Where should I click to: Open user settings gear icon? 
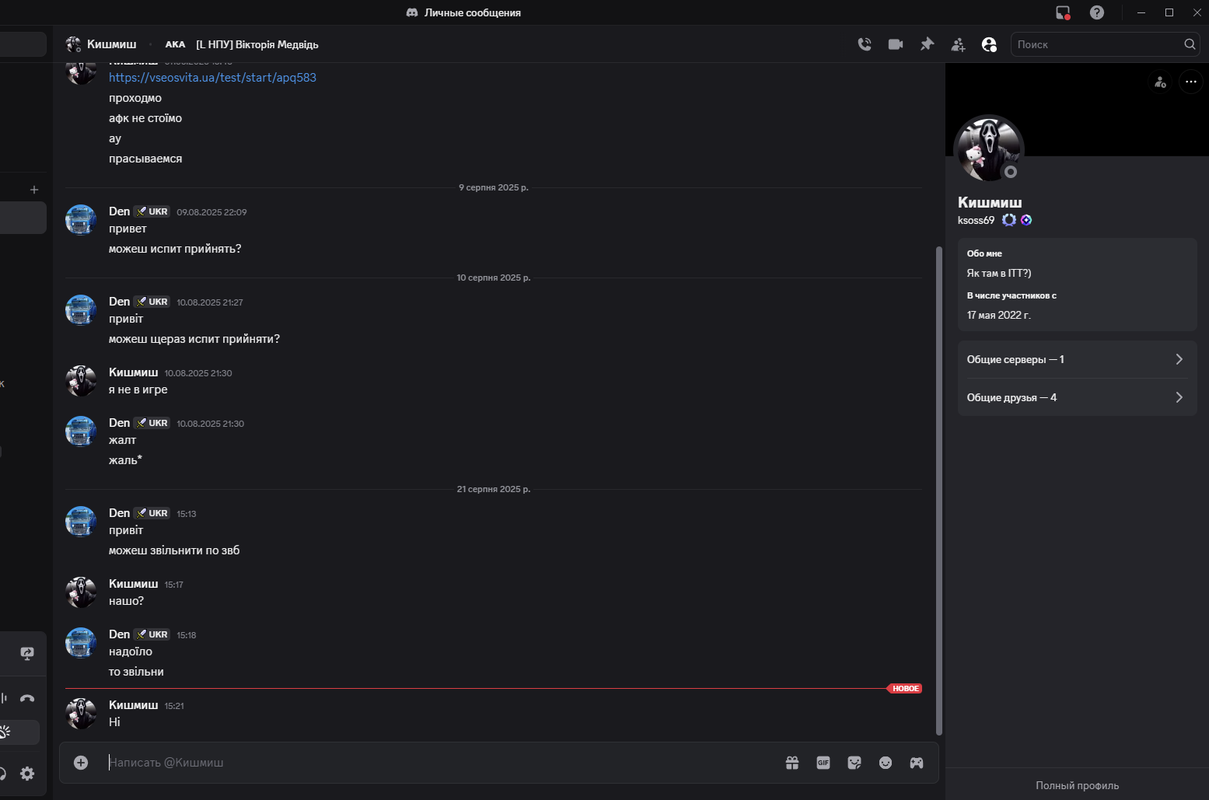(27, 773)
